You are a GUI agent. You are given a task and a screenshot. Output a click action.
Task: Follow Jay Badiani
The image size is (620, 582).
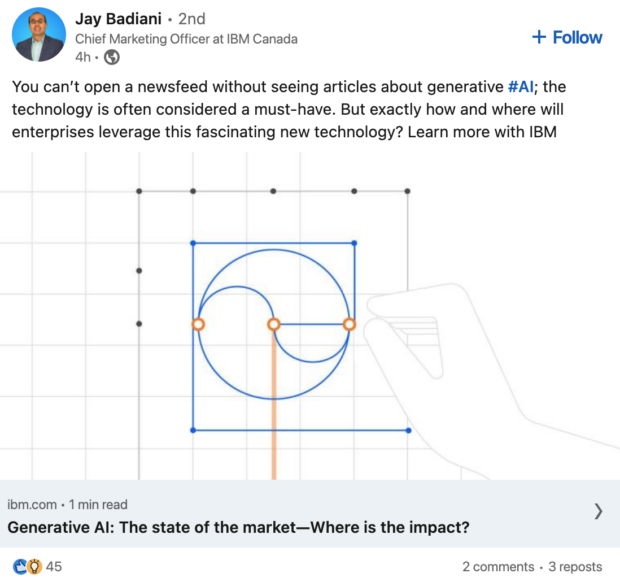tap(567, 37)
